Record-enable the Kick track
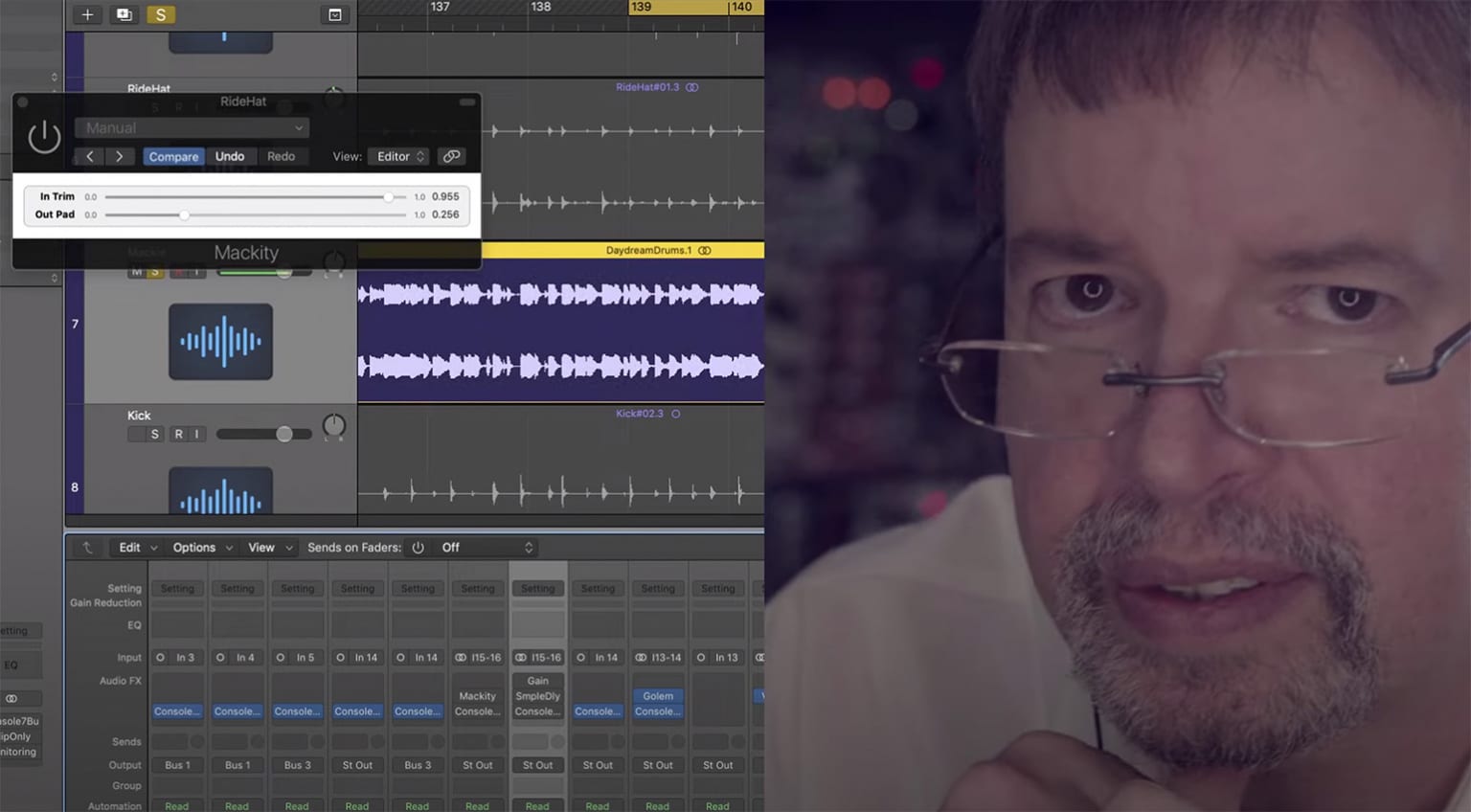This screenshot has width=1471, height=812. pos(178,434)
